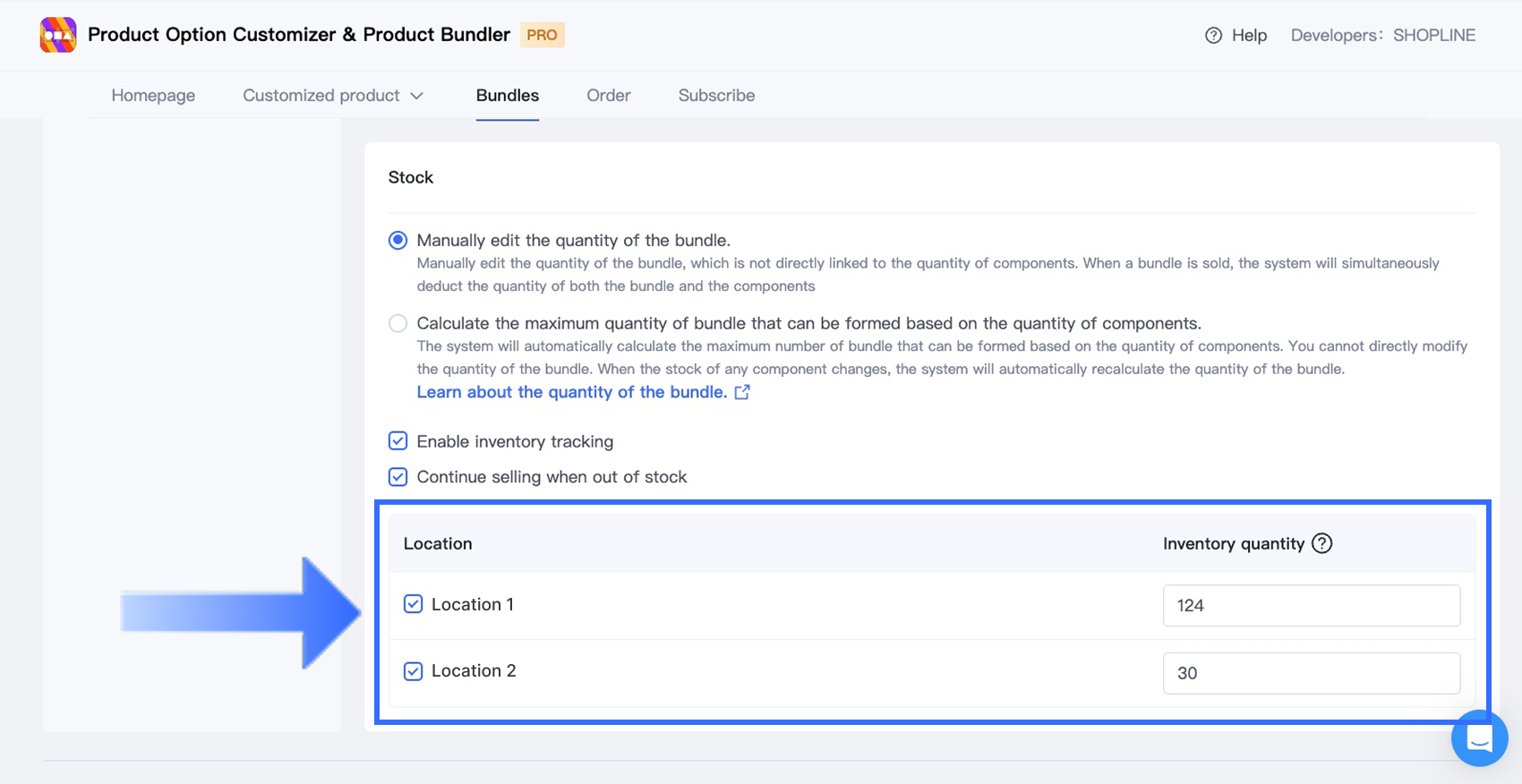Click the Location 2 inventory quantity field

(1311, 673)
